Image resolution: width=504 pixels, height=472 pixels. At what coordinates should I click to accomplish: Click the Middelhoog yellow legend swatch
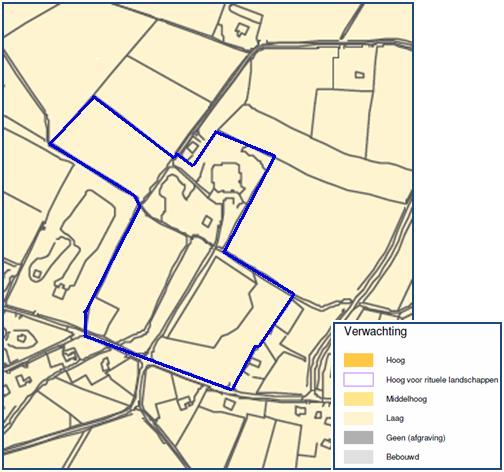click(x=358, y=399)
